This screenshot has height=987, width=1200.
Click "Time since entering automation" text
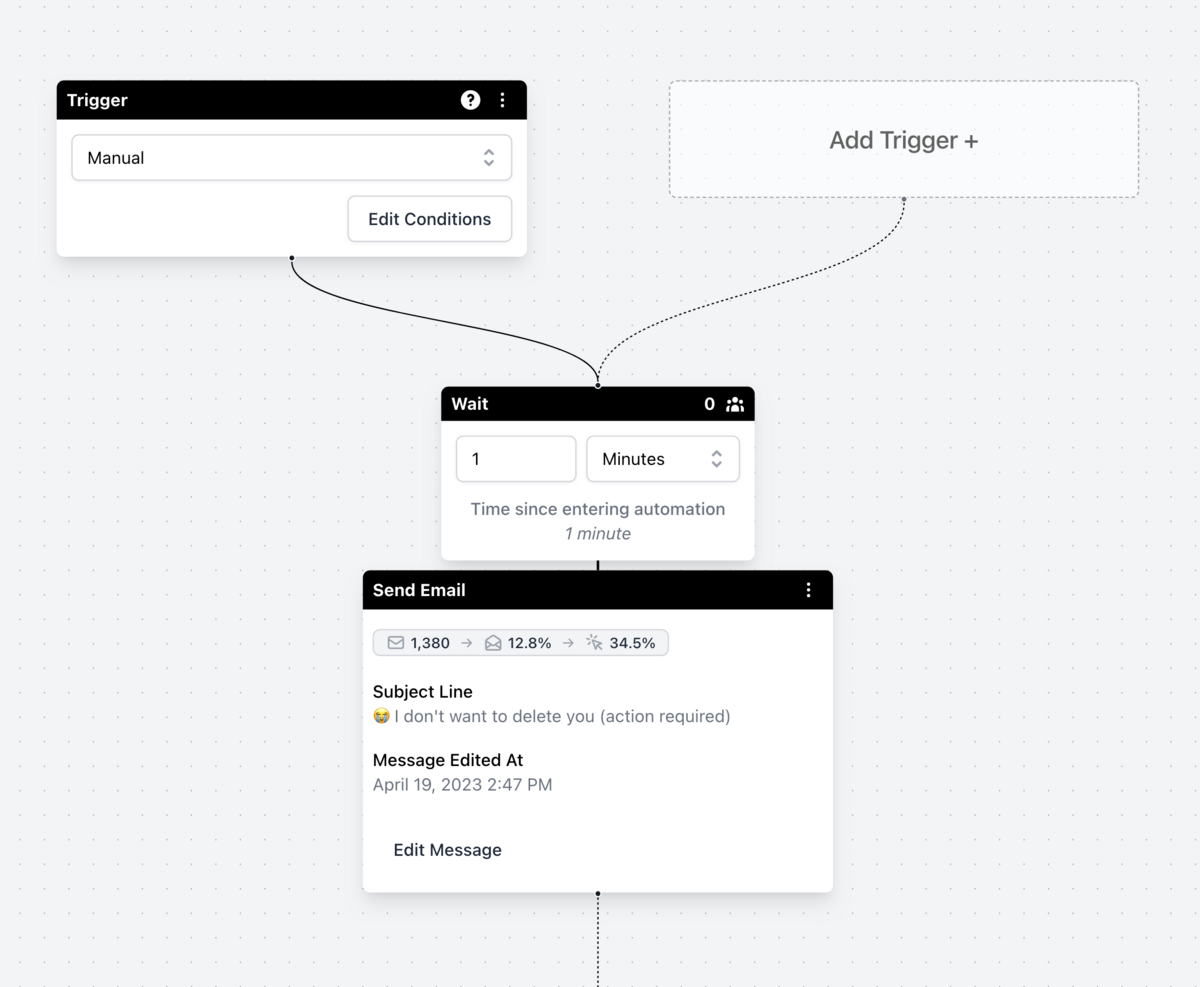tap(598, 509)
